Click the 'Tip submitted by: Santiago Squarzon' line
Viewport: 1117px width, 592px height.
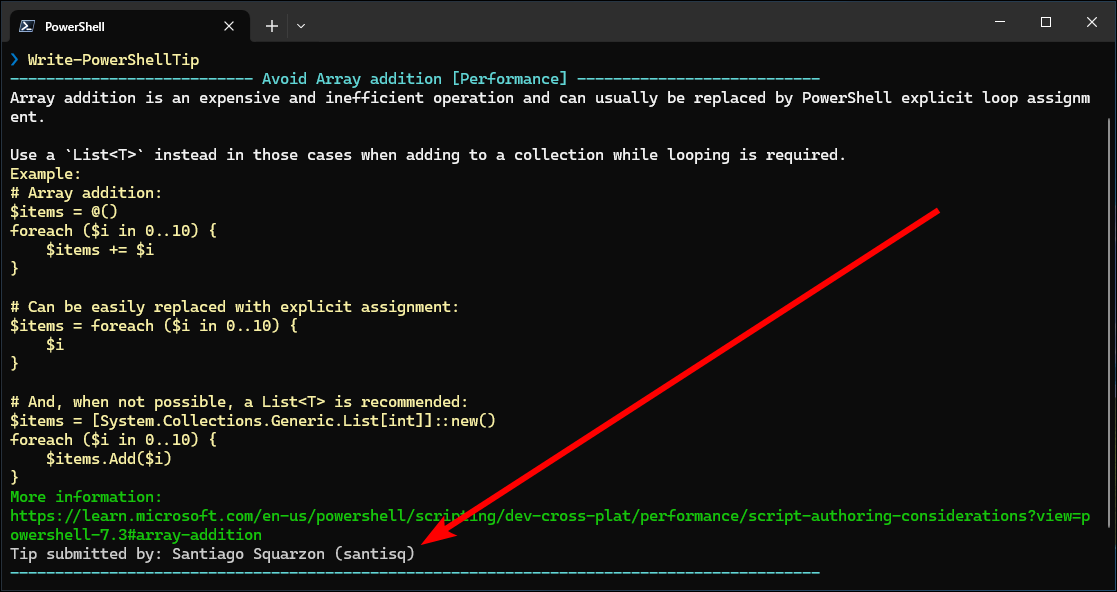211,553
